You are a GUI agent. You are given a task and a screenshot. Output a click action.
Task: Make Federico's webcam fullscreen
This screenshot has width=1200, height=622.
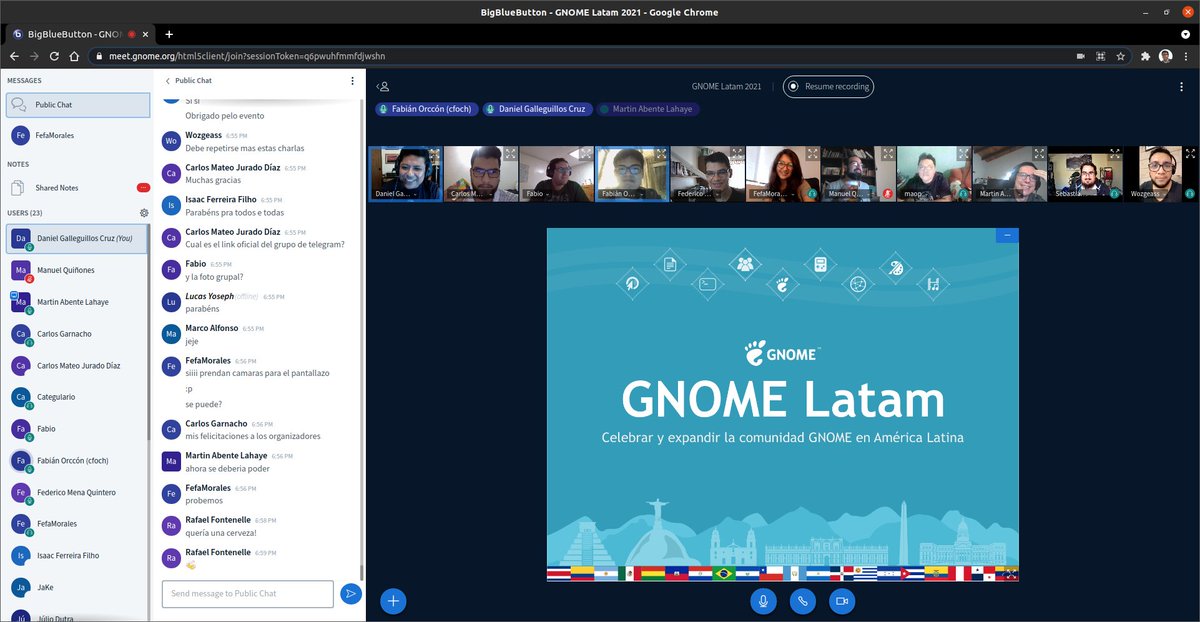point(737,154)
